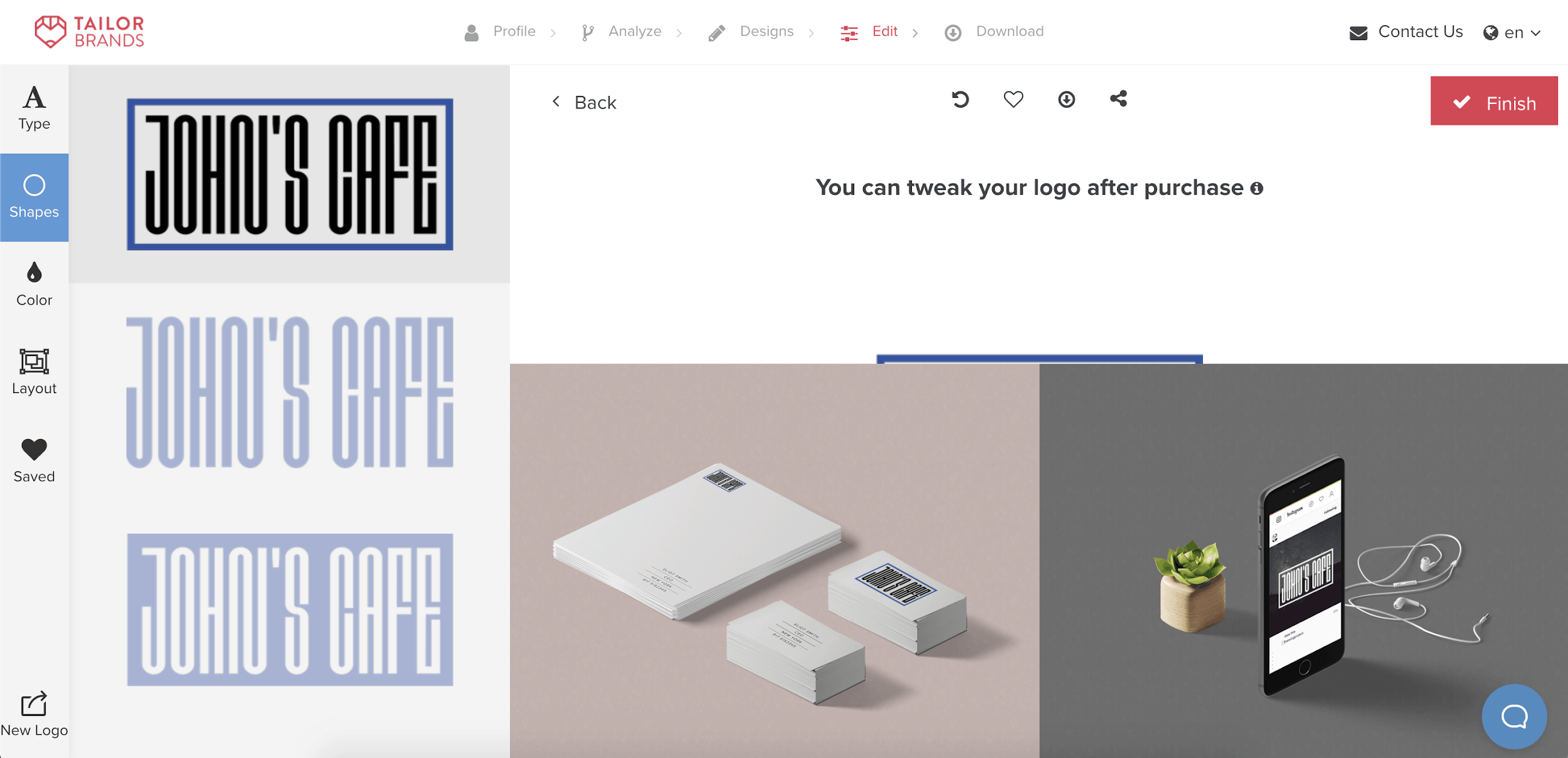Switch to Edit tab in workflow
The image size is (1568, 758).
coord(884,31)
